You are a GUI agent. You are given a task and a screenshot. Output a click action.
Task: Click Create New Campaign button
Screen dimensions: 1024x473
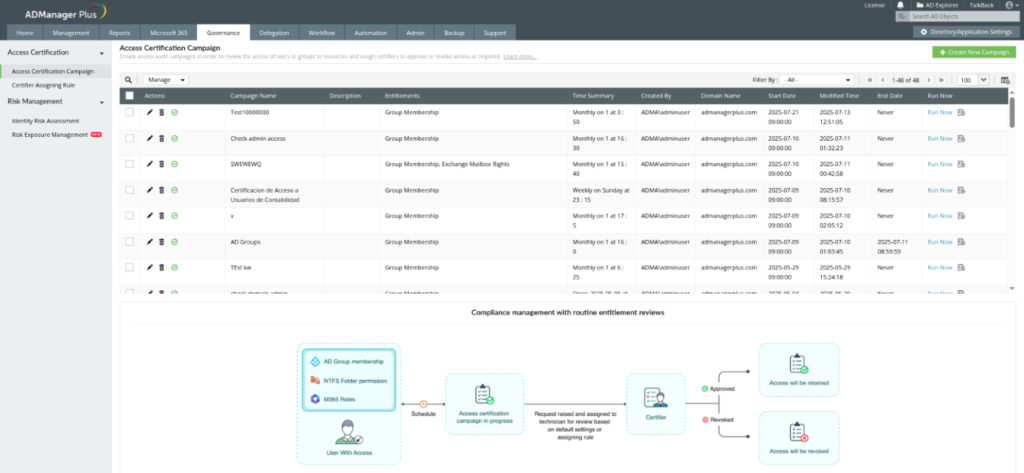pos(973,51)
